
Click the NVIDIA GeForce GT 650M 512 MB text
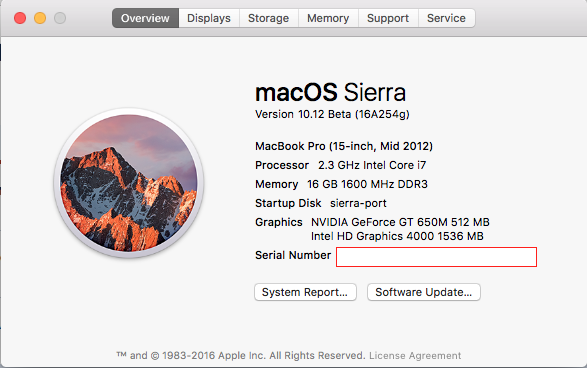pos(400,222)
